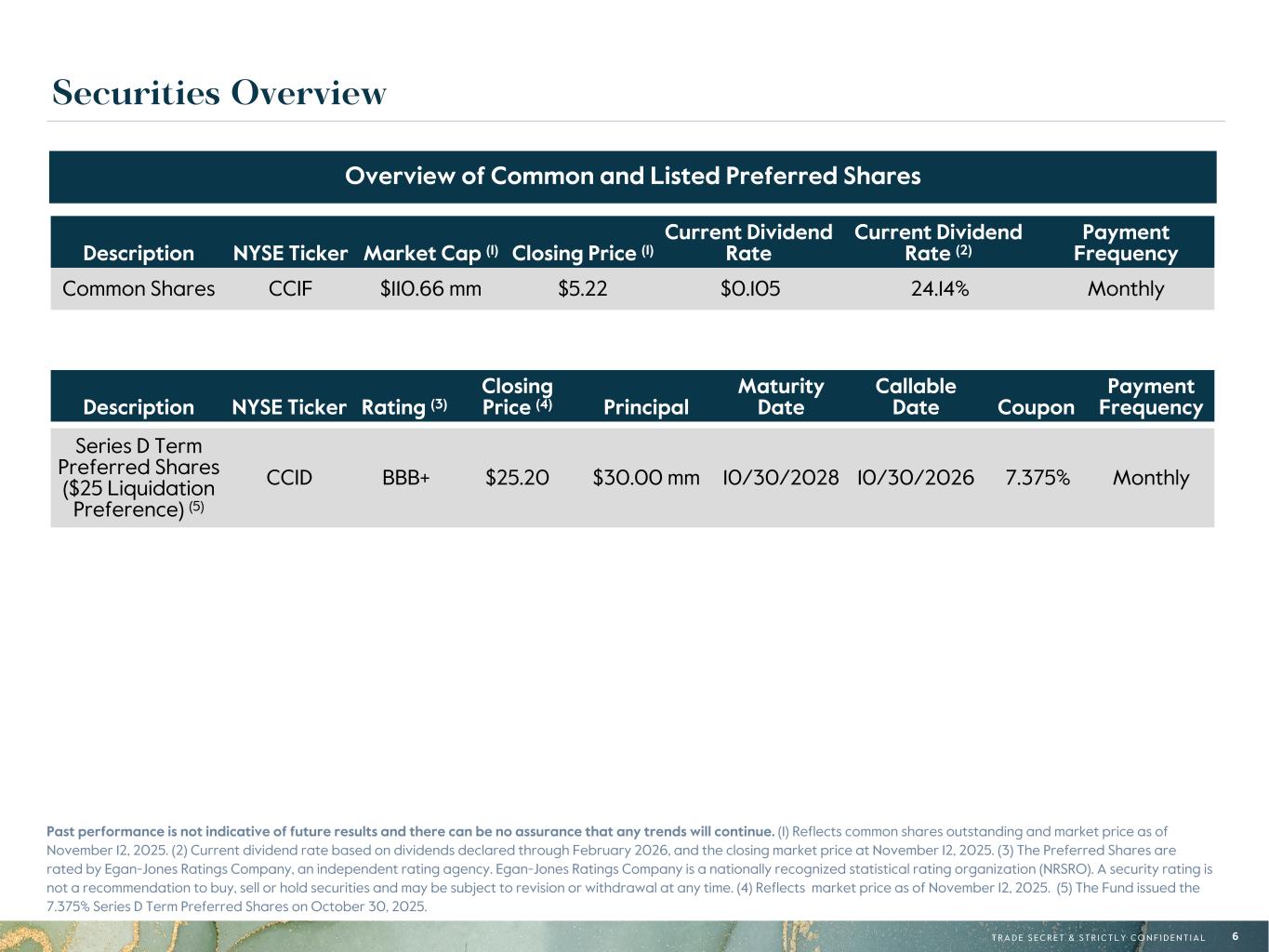Screen dimensions: 1269x952
Task: Click the bold past performance disclaimer text
Action: pyautogui.click(x=410, y=831)
